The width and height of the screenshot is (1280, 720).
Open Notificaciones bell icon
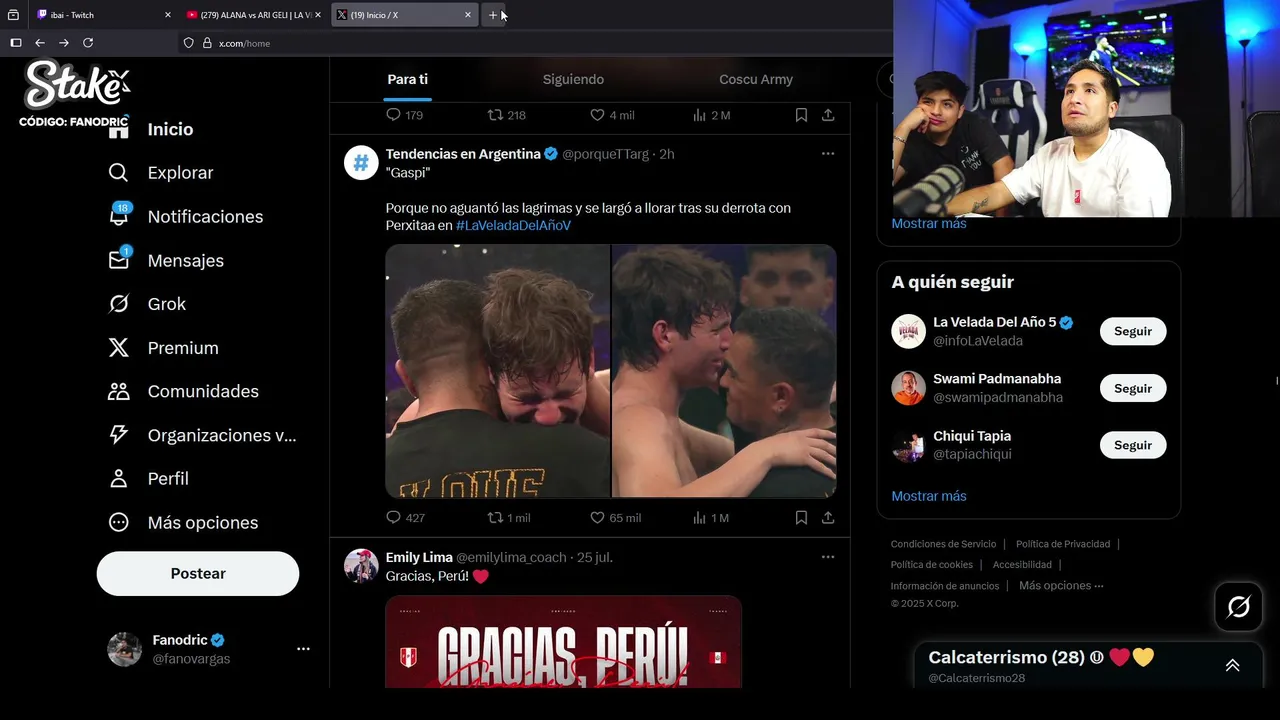tap(118, 216)
